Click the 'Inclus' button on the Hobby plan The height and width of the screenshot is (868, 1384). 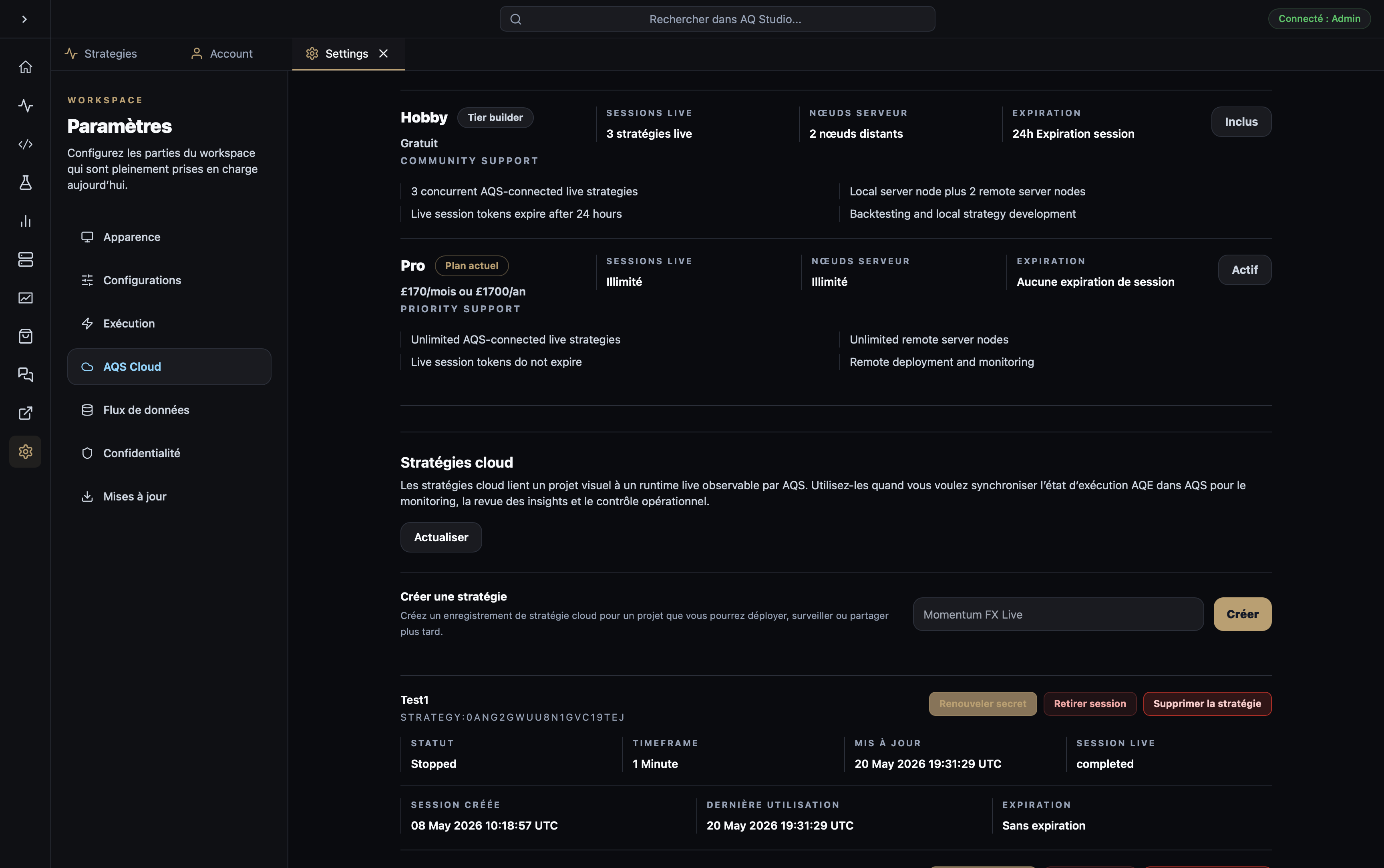1241,122
